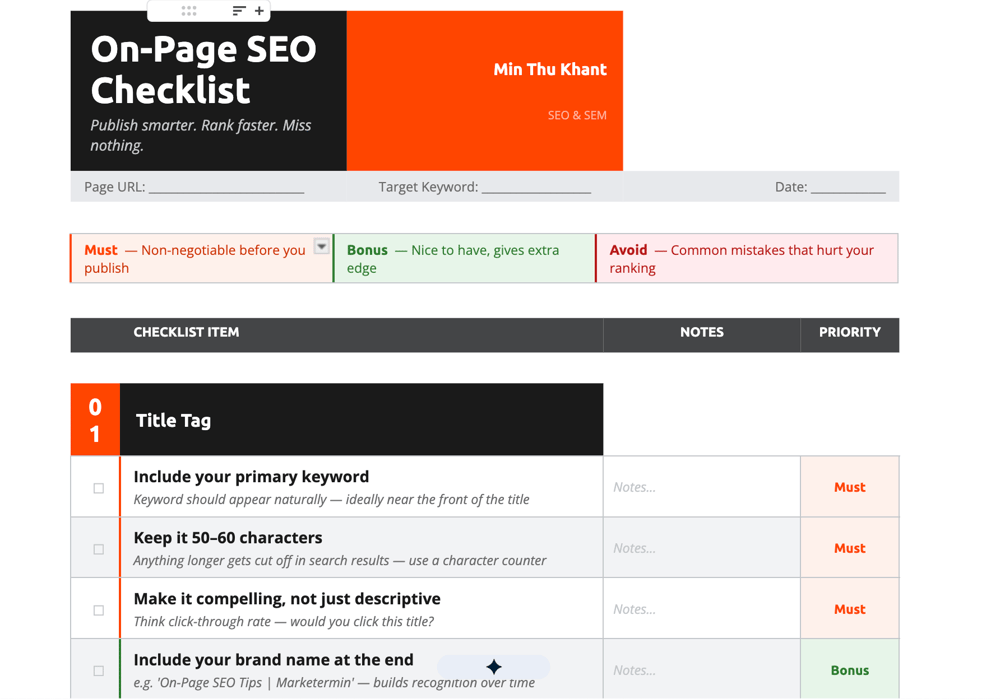Image resolution: width=1000 pixels, height=699 pixels.
Task: Click the Notes field for 50–60 characters row
Action: point(702,548)
